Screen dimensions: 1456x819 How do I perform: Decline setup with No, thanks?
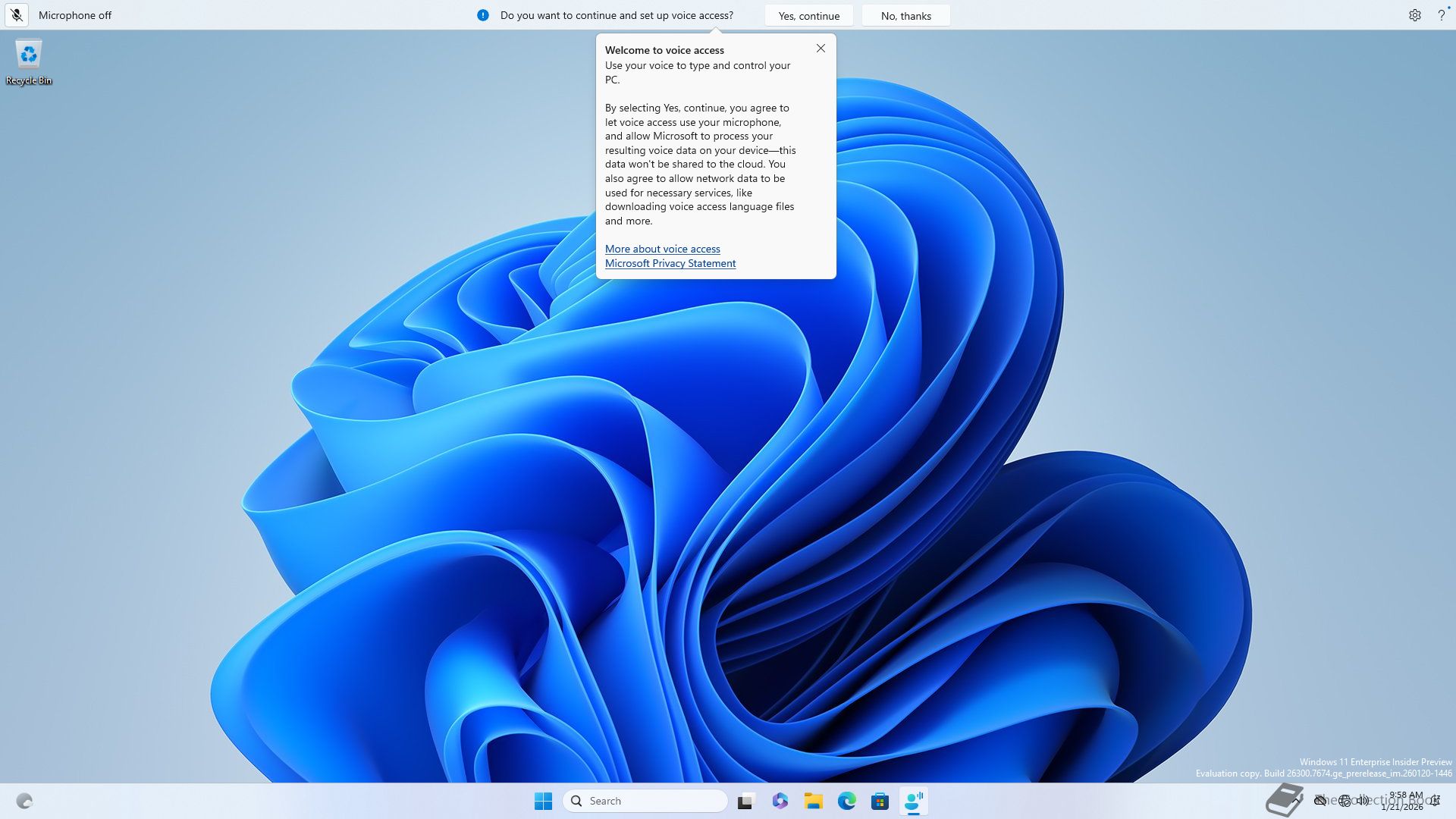point(905,16)
